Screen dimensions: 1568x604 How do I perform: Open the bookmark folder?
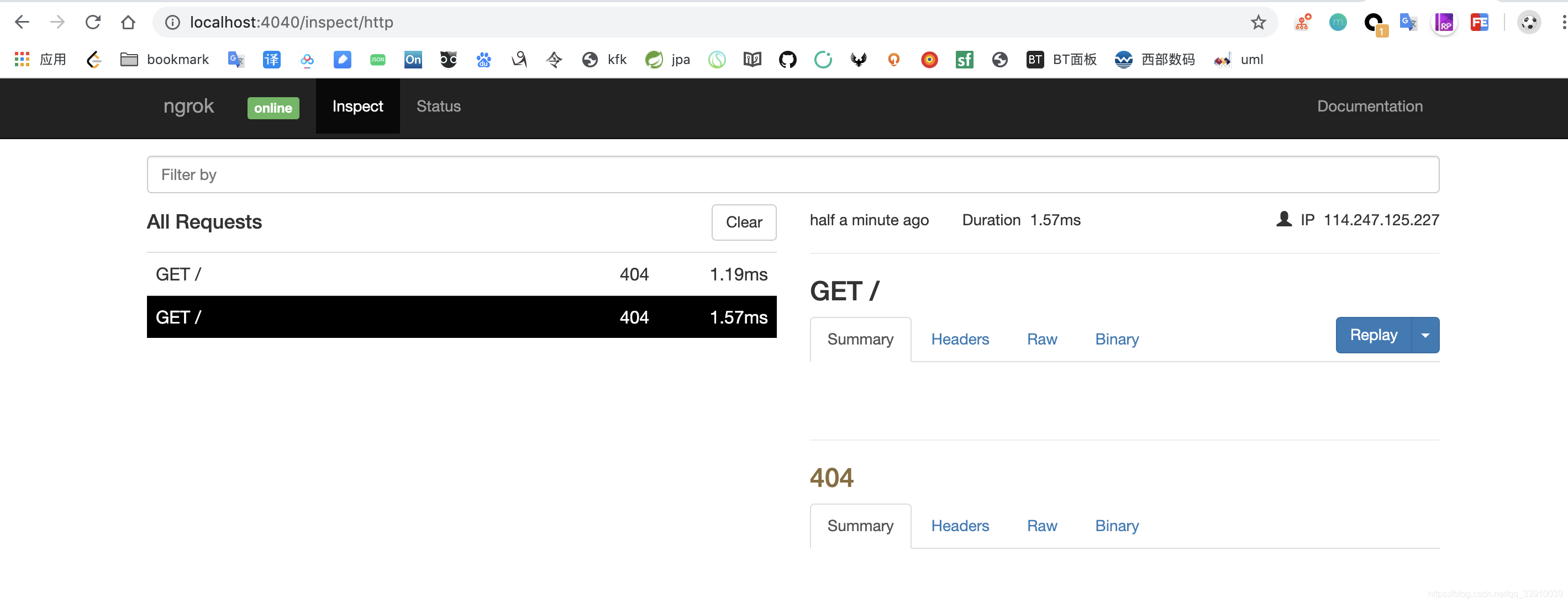point(164,60)
